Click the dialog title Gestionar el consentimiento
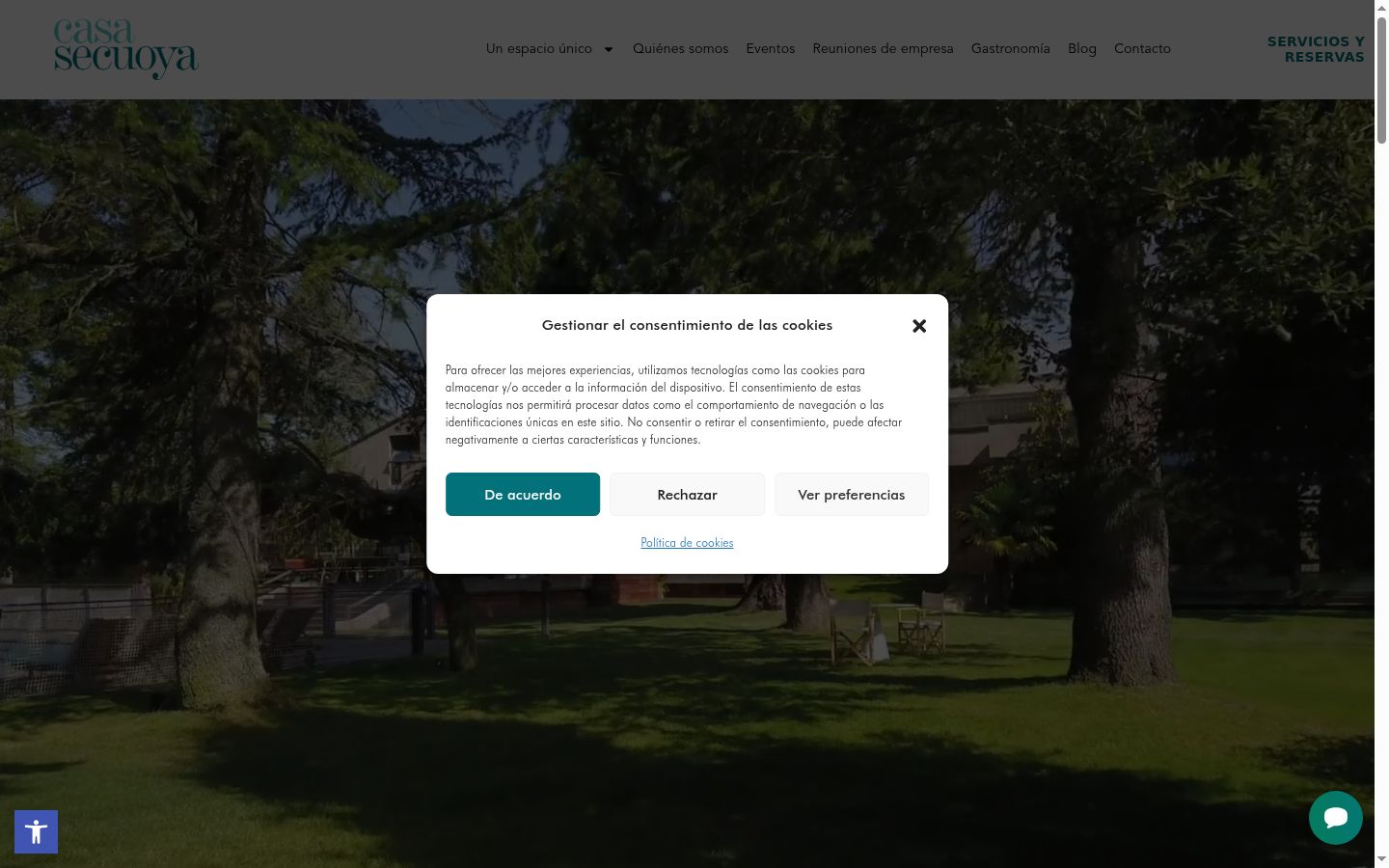Image resolution: width=1389 pixels, height=868 pixels. [x=687, y=325]
